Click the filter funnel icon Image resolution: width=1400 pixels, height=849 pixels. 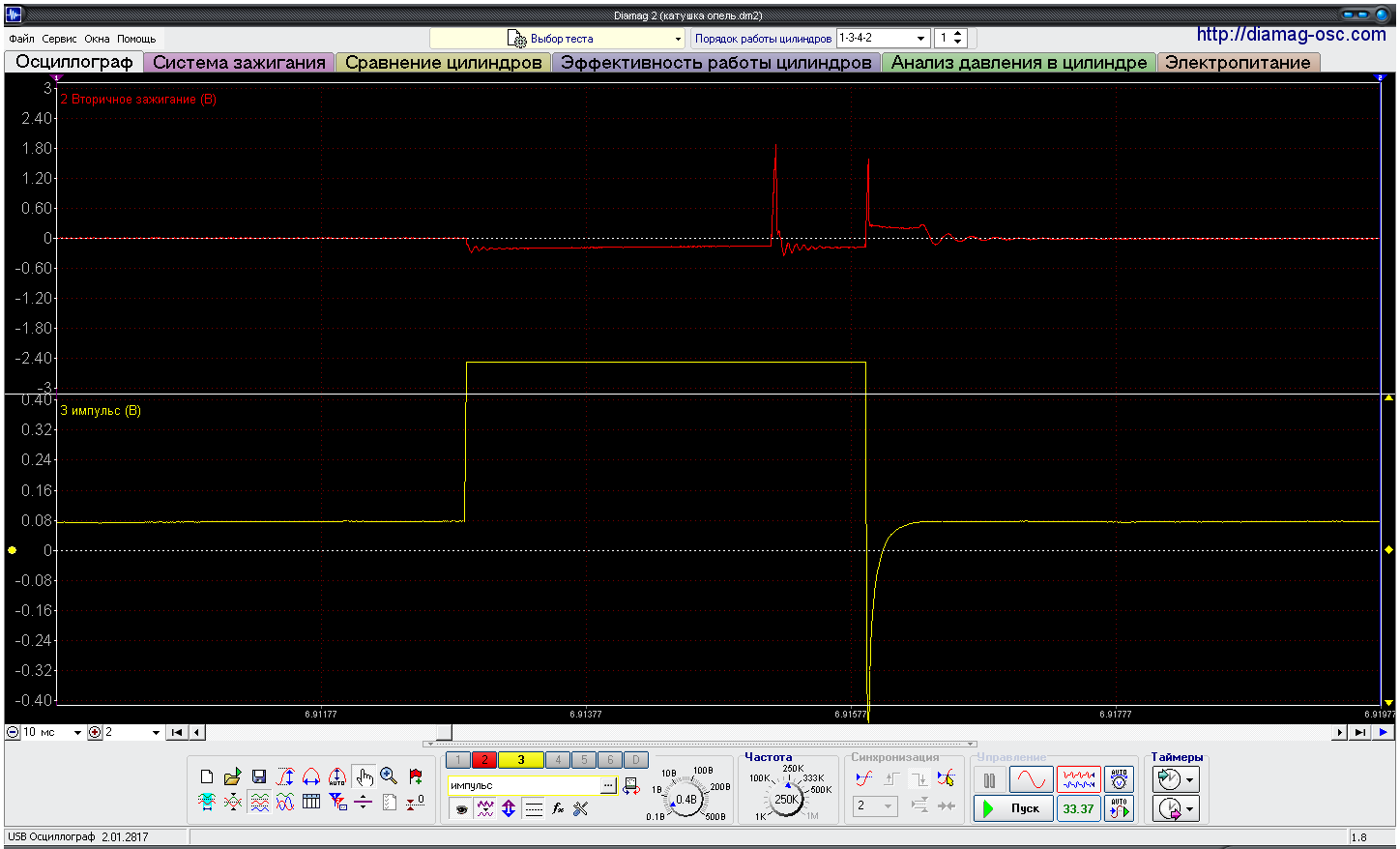coord(337,802)
